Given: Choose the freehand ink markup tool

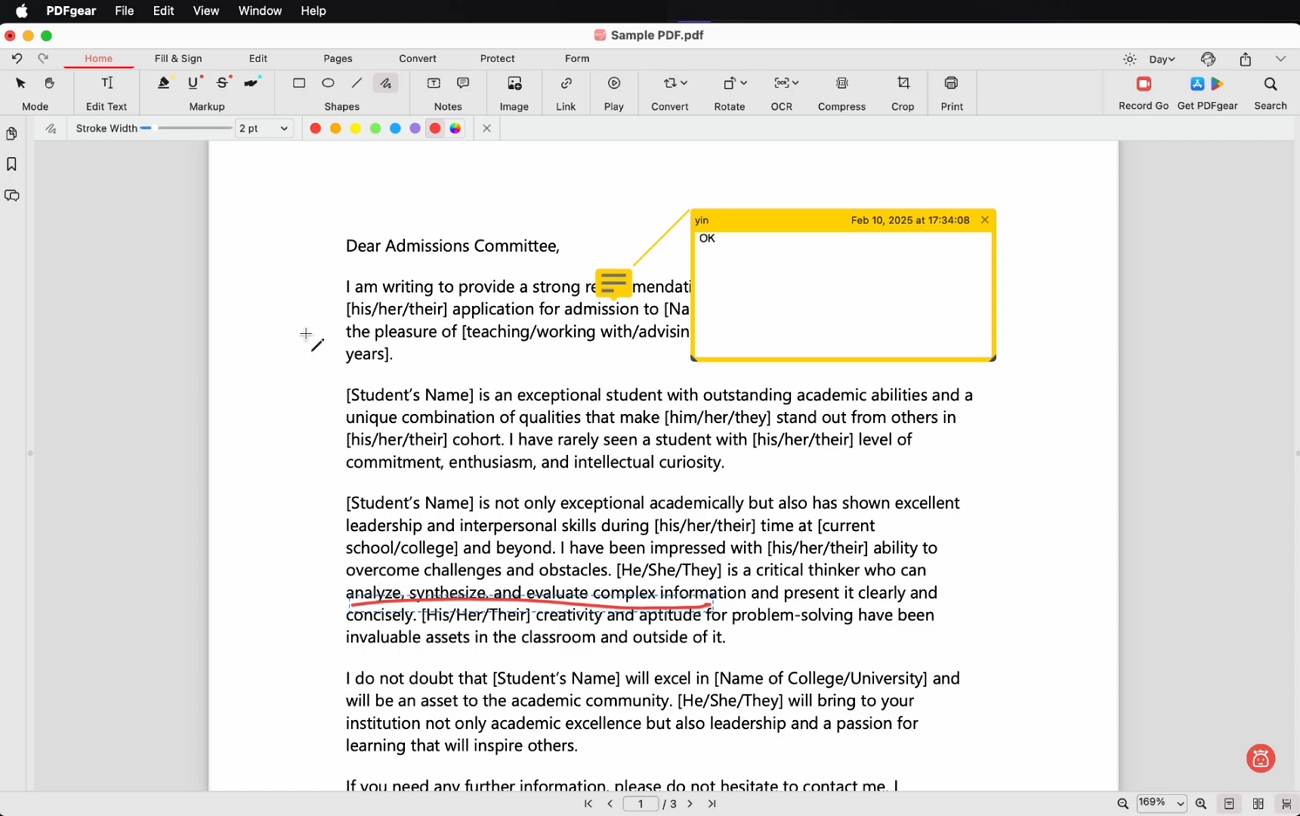Looking at the screenshot, I should [x=251, y=84].
